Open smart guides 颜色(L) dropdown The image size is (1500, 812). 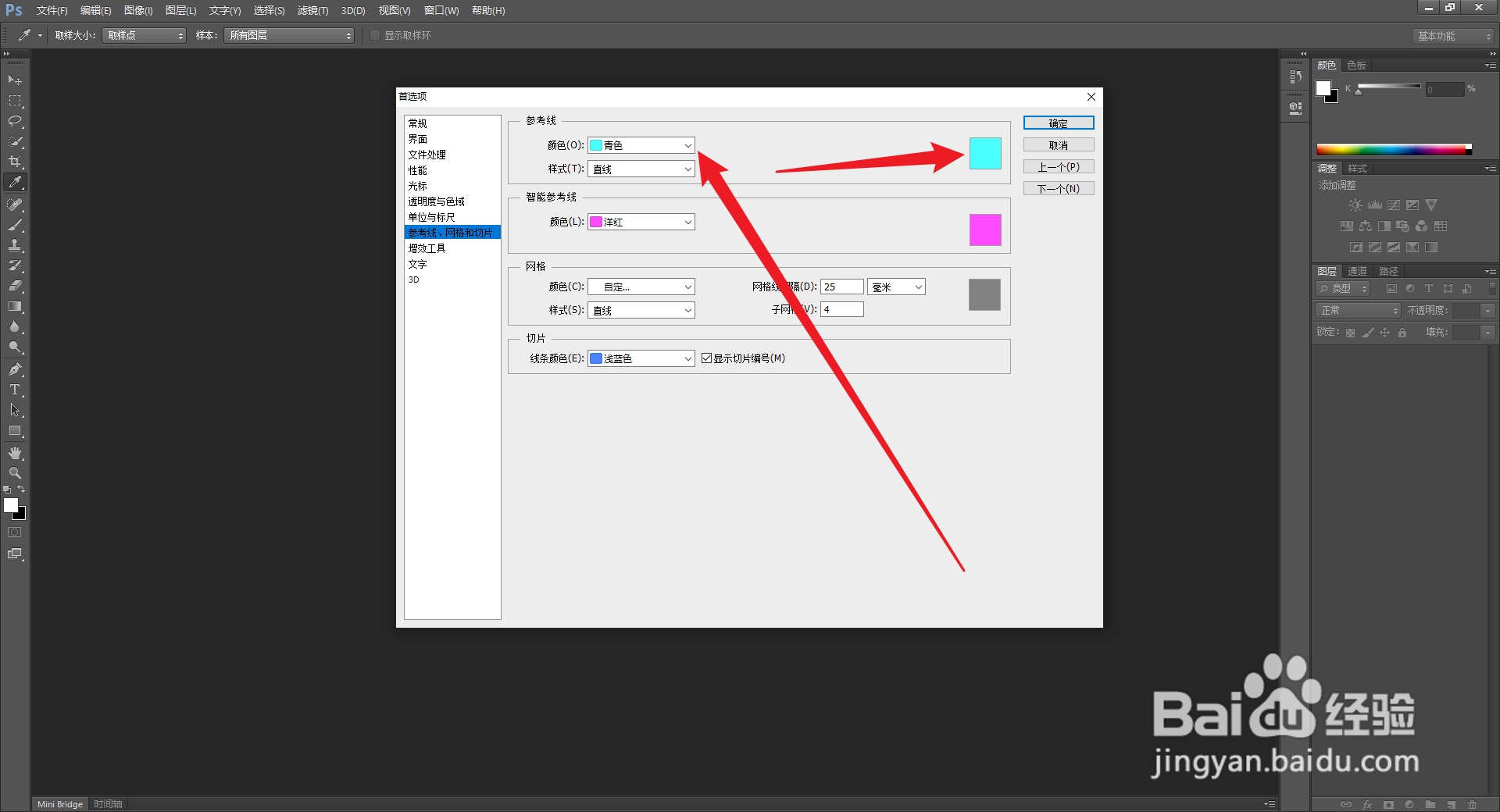pos(641,222)
